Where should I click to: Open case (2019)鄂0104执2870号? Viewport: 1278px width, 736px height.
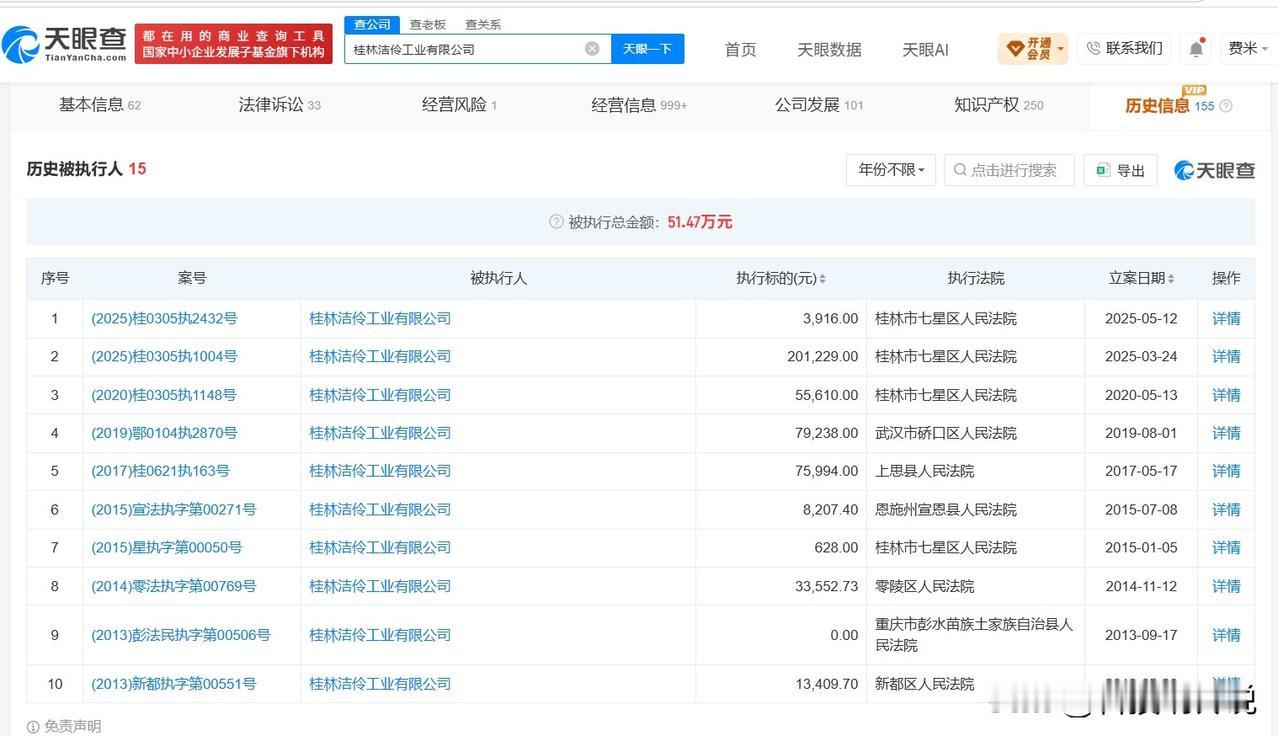164,433
